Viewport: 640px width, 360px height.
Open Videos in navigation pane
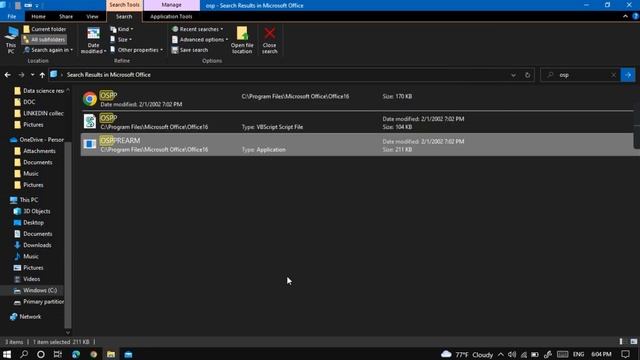click(27, 279)
